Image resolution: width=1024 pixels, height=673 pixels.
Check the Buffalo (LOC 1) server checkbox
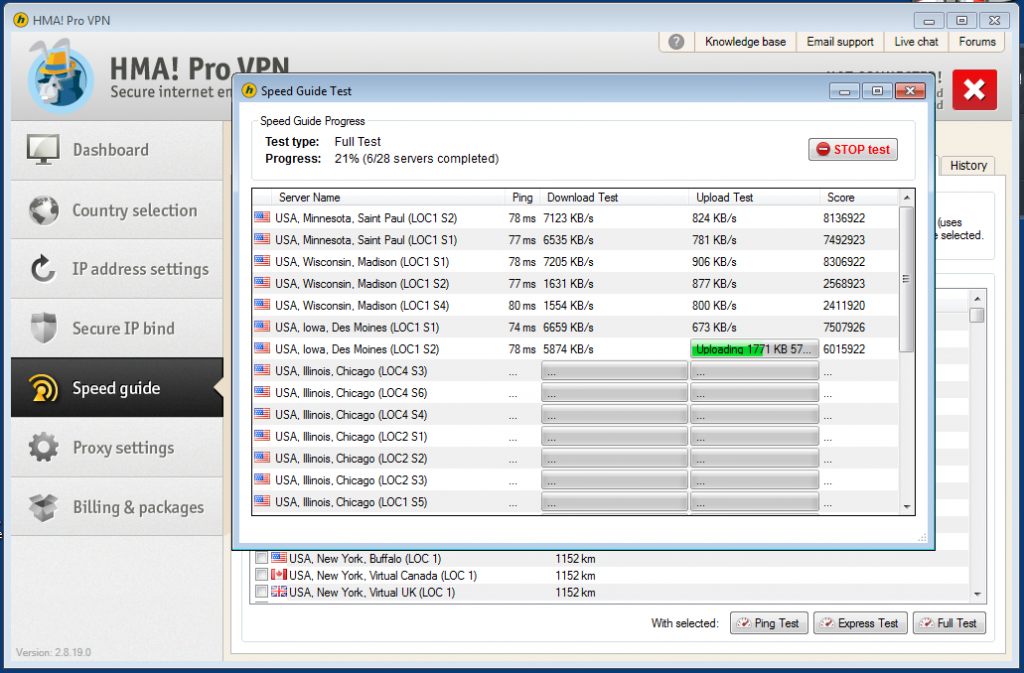coord(261,558)
